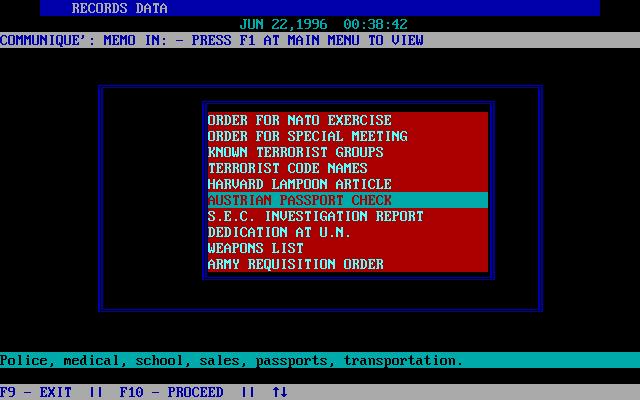Open HARVARD LAMPOON ARTICLE record
Screen dimensions: 640x400
tap(348, 184)
